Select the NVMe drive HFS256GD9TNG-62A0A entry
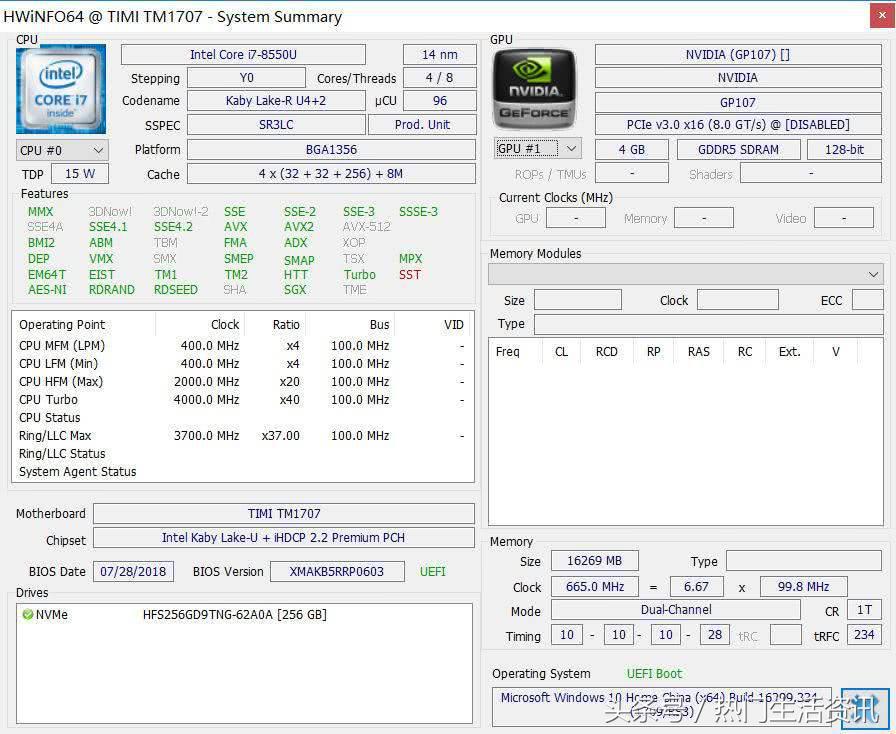896x734 pixels. [234, 615]
